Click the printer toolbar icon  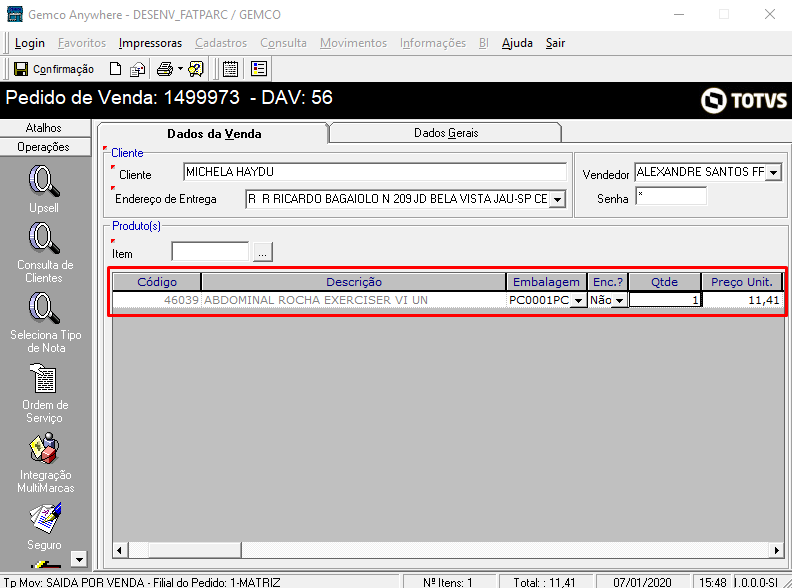pos(165,69)
